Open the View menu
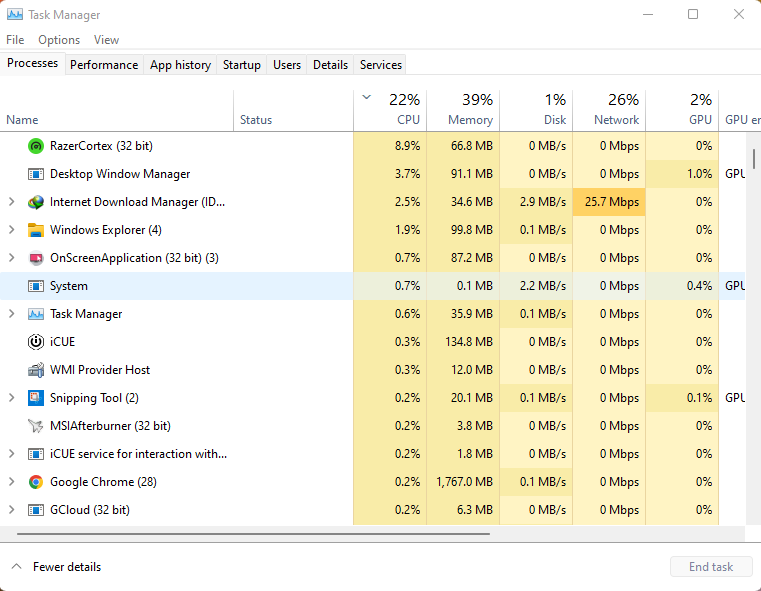Image resolution: width=761 pixels, height=591 pixels. click(106, 40)
